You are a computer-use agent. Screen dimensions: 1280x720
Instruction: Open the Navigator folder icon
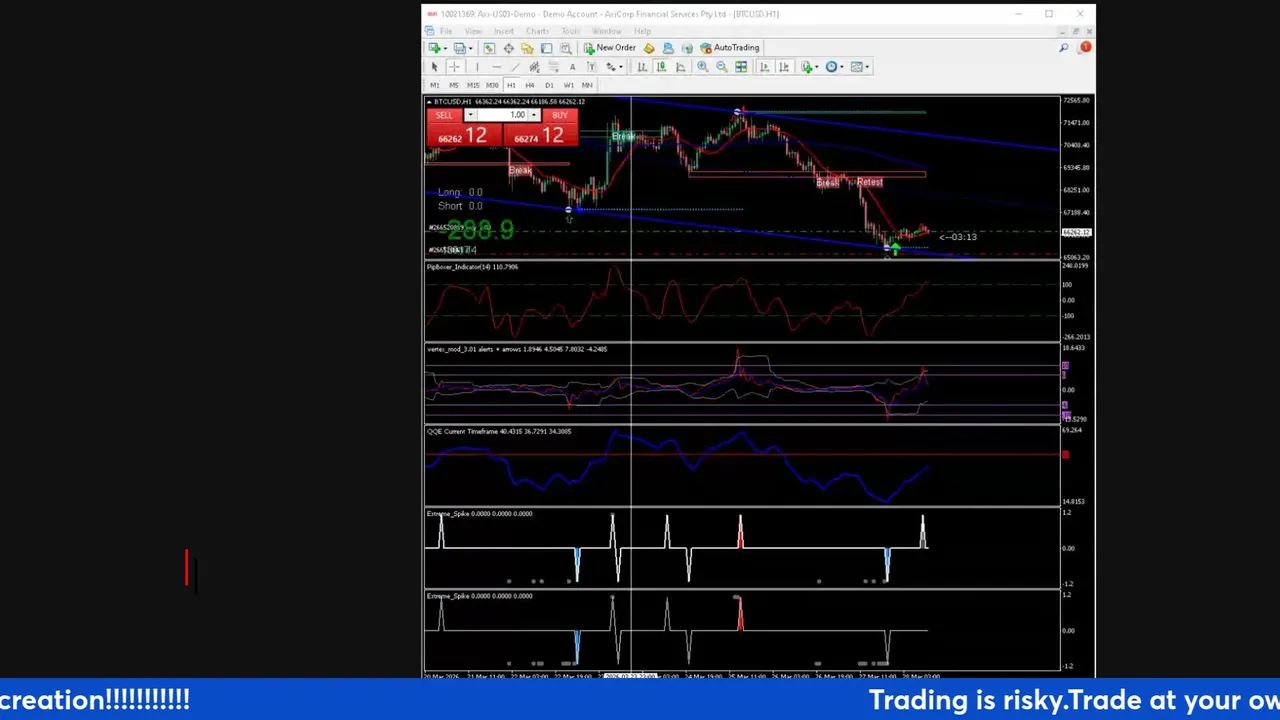(527, 48)
